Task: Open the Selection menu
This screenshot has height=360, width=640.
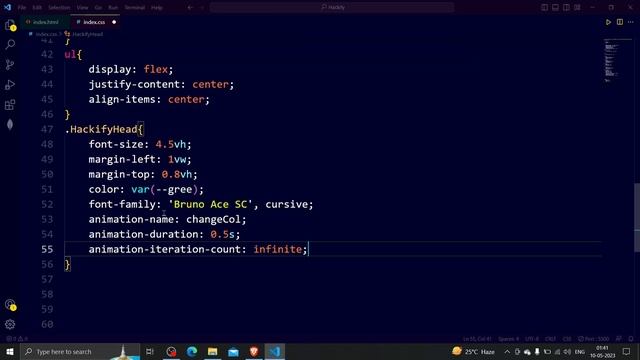Action: click(59, 7)
